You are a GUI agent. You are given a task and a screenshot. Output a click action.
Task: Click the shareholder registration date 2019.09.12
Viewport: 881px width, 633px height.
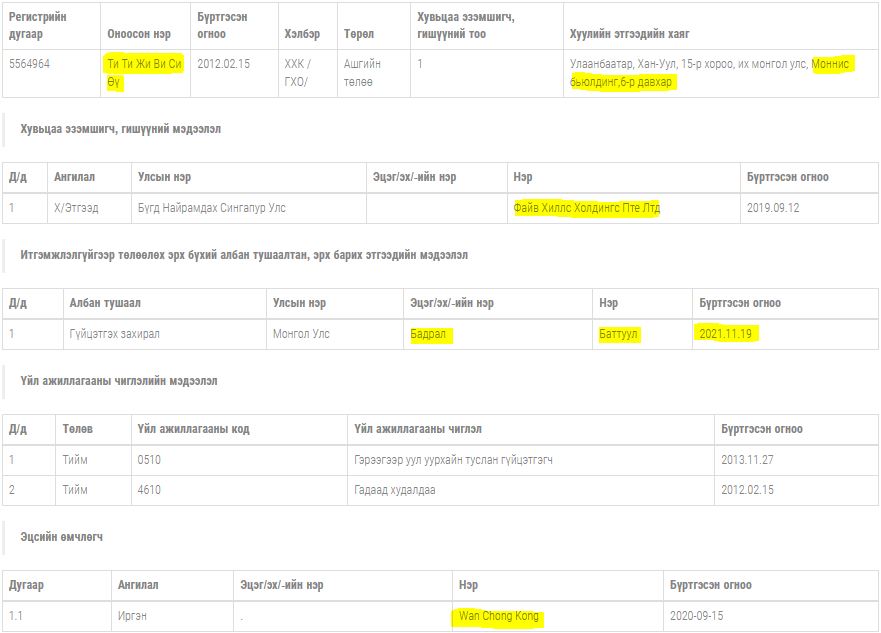773,208
